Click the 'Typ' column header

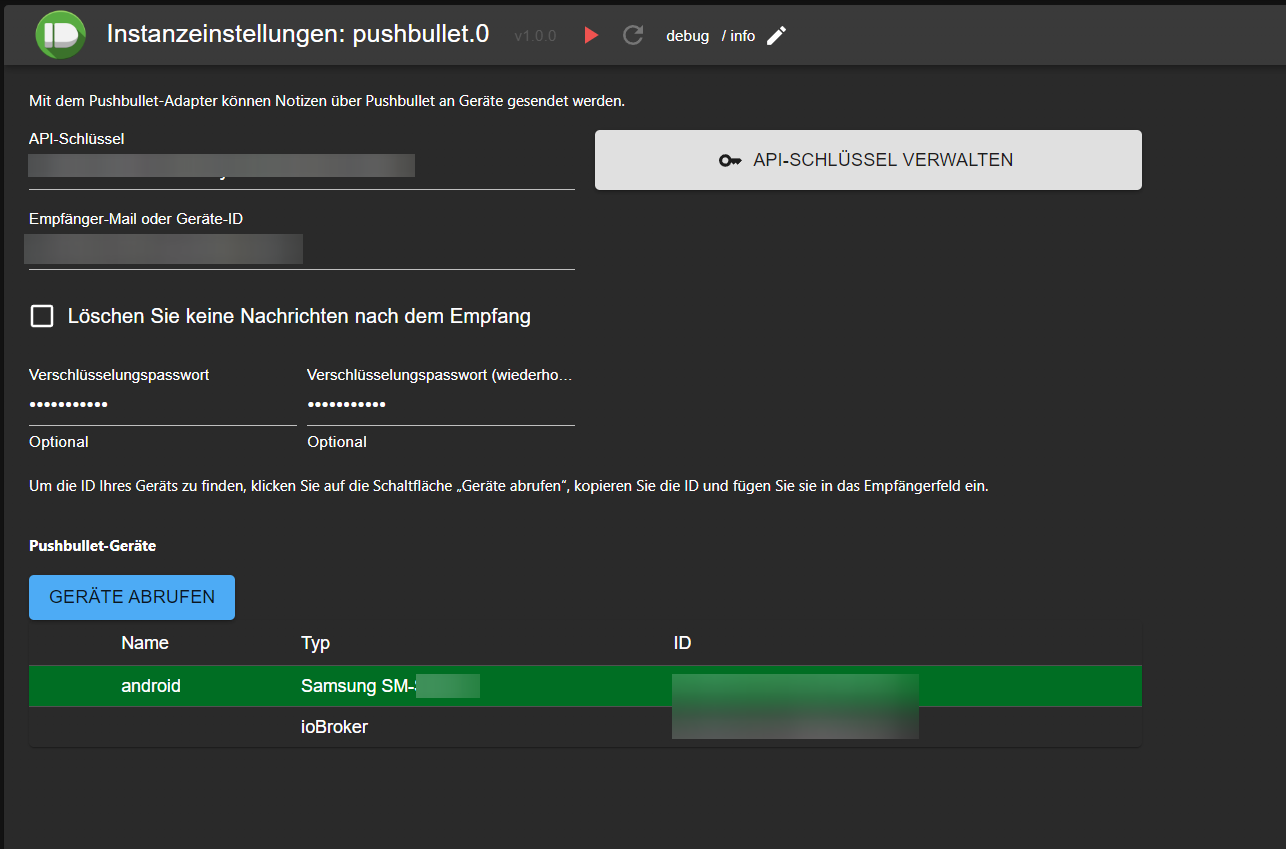point(315,643)
